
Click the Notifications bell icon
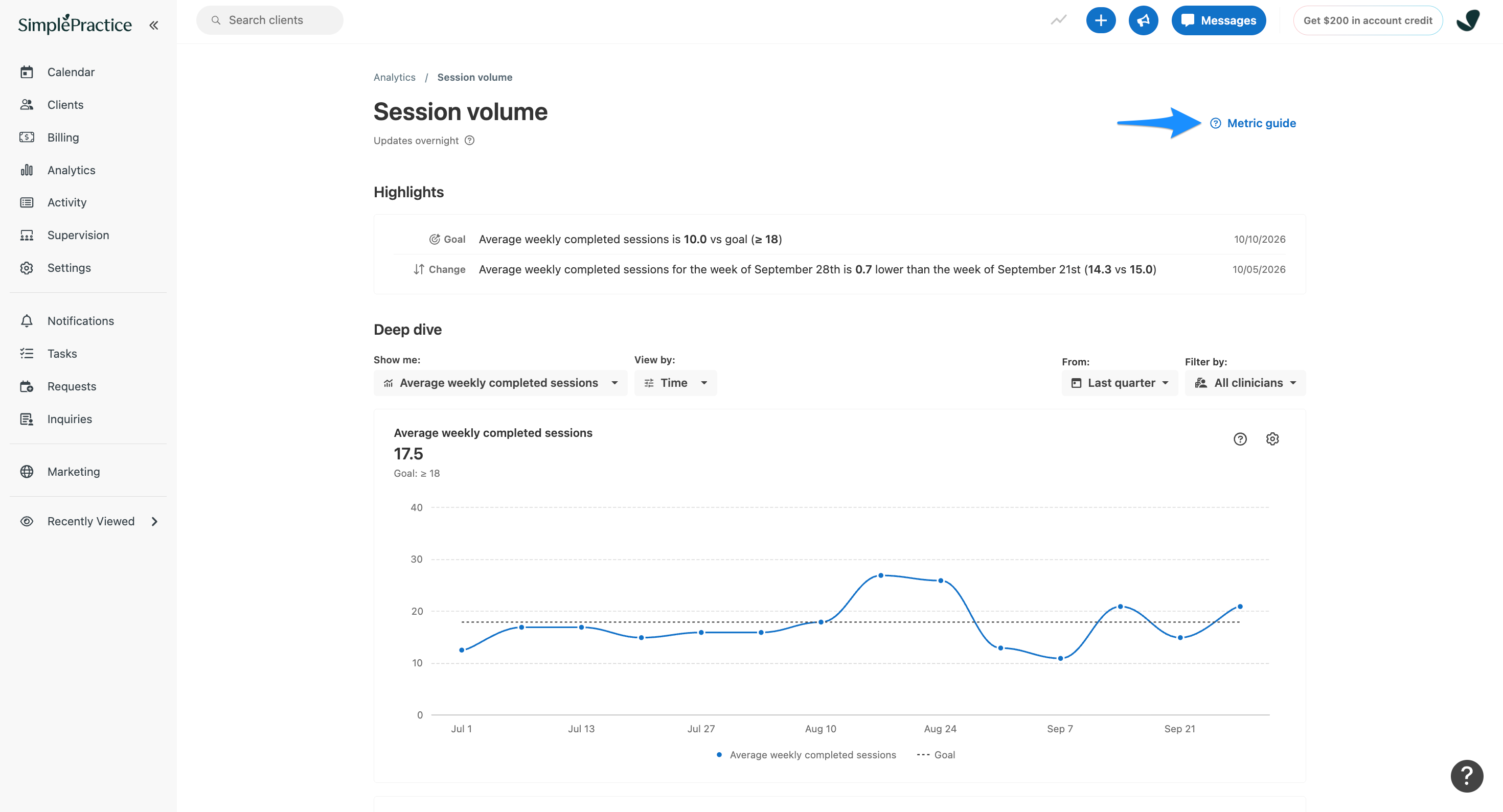[26, 321]
